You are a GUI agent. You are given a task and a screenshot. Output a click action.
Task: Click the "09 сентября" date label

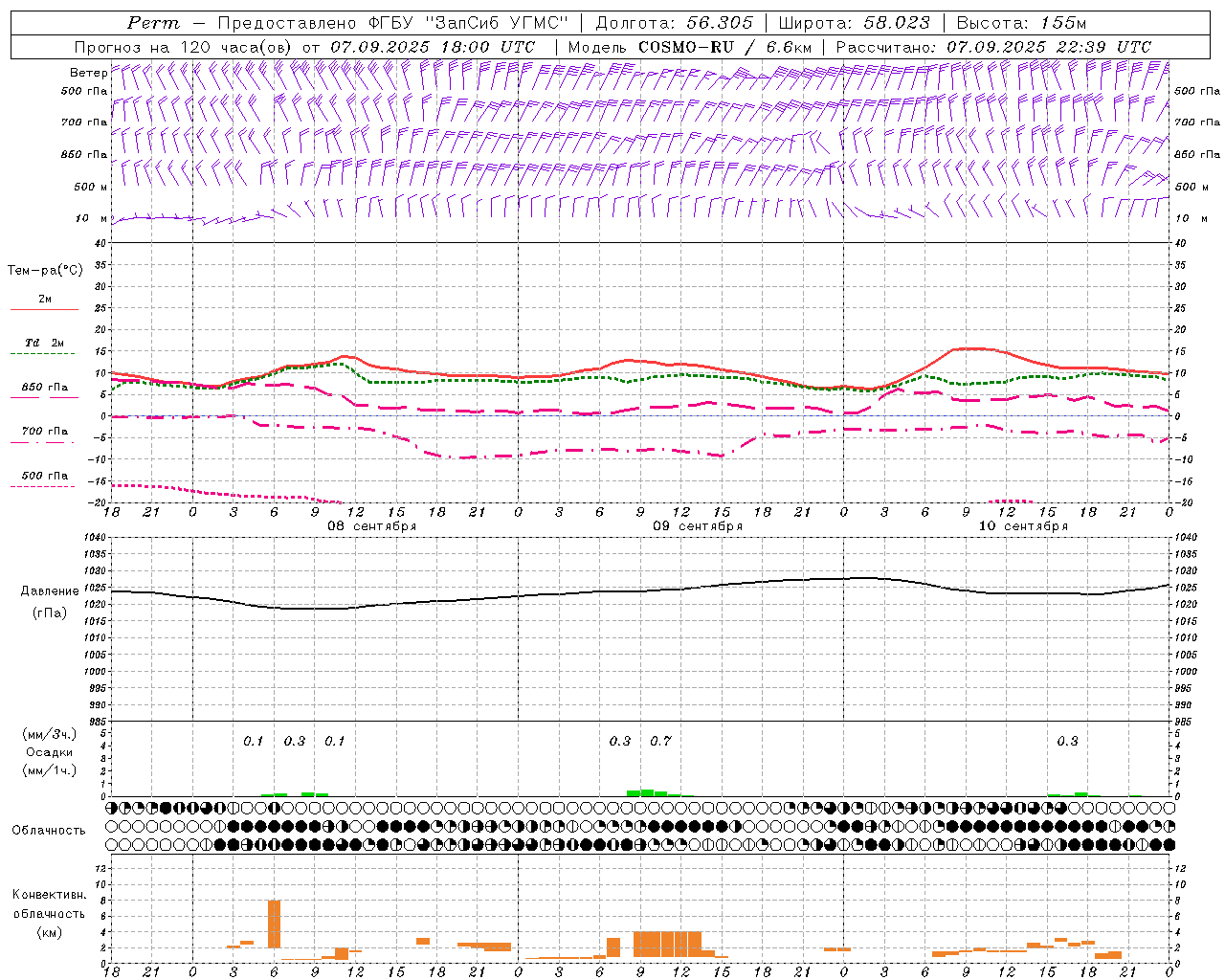pos(698,526)
